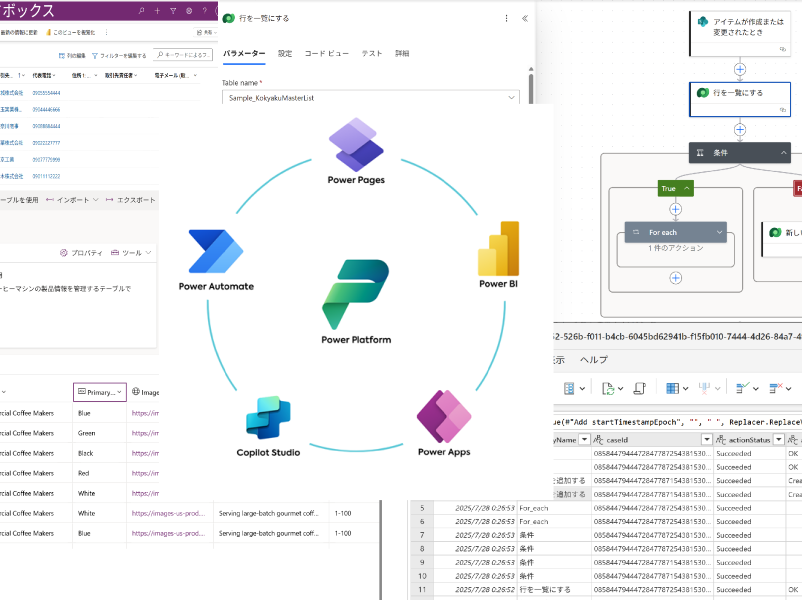Image resolution: width=802 pixels, height=600 pixels.
Task: Click the インポート button
Action: coord(71,200)
